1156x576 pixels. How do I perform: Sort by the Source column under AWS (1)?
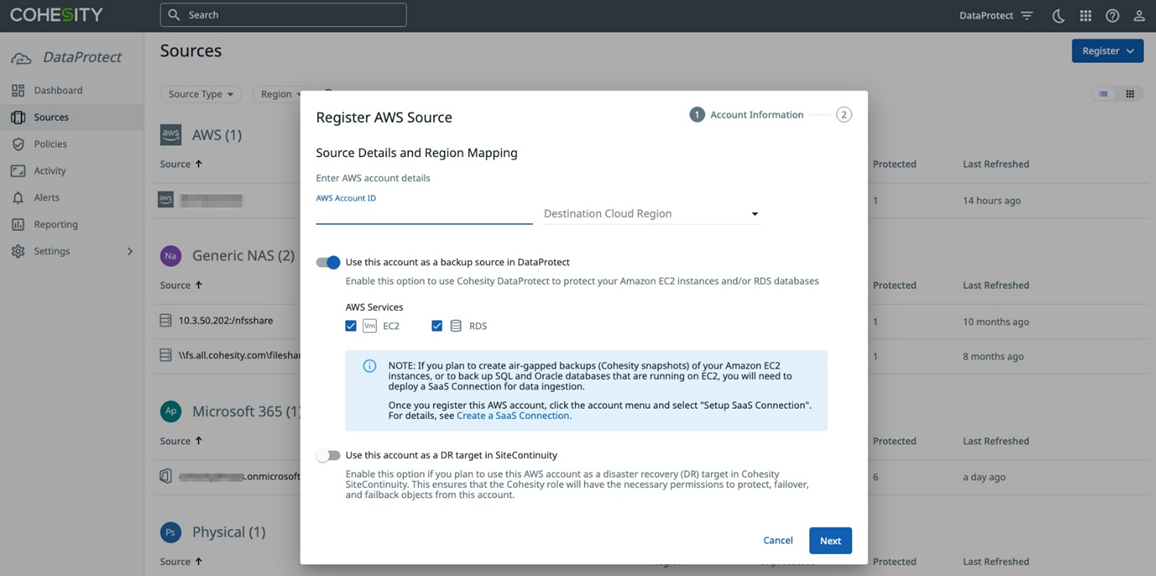(x=181, y=164)
